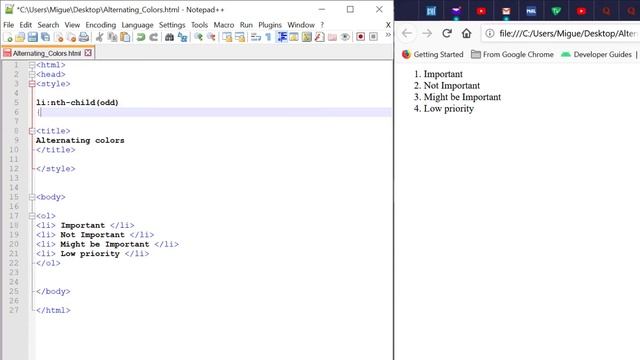
Task: Click the Paste clipboard toolbar icon
Action: point(125,37)
